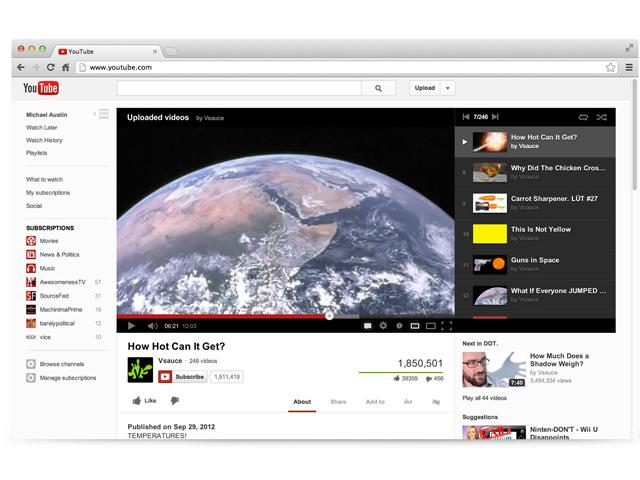Go to previous playlist video icon
Image resolution: width=640 pixels, height=480 pixels.
pyautogui.click(x=466, y=117)
